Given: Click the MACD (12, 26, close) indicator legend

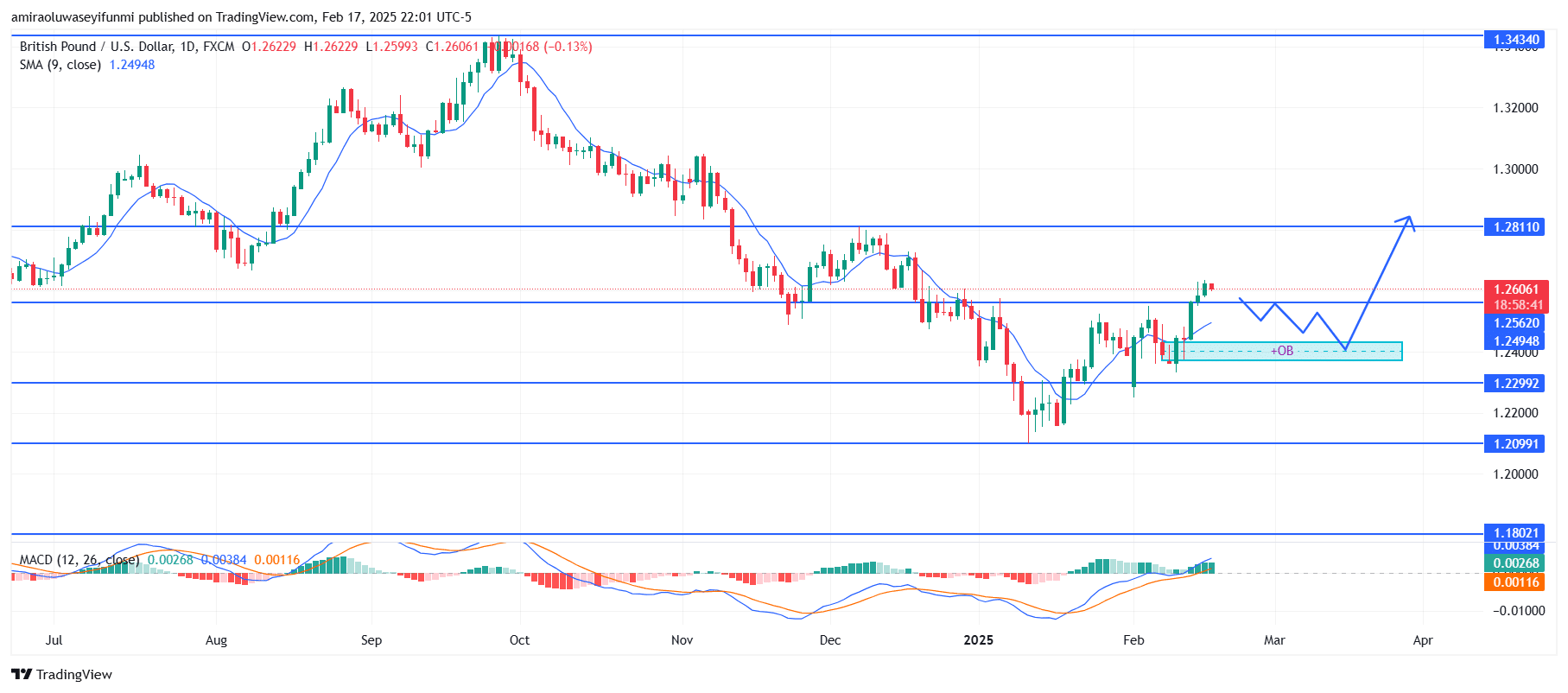Looking at the screenshot, I should point(79,560).
